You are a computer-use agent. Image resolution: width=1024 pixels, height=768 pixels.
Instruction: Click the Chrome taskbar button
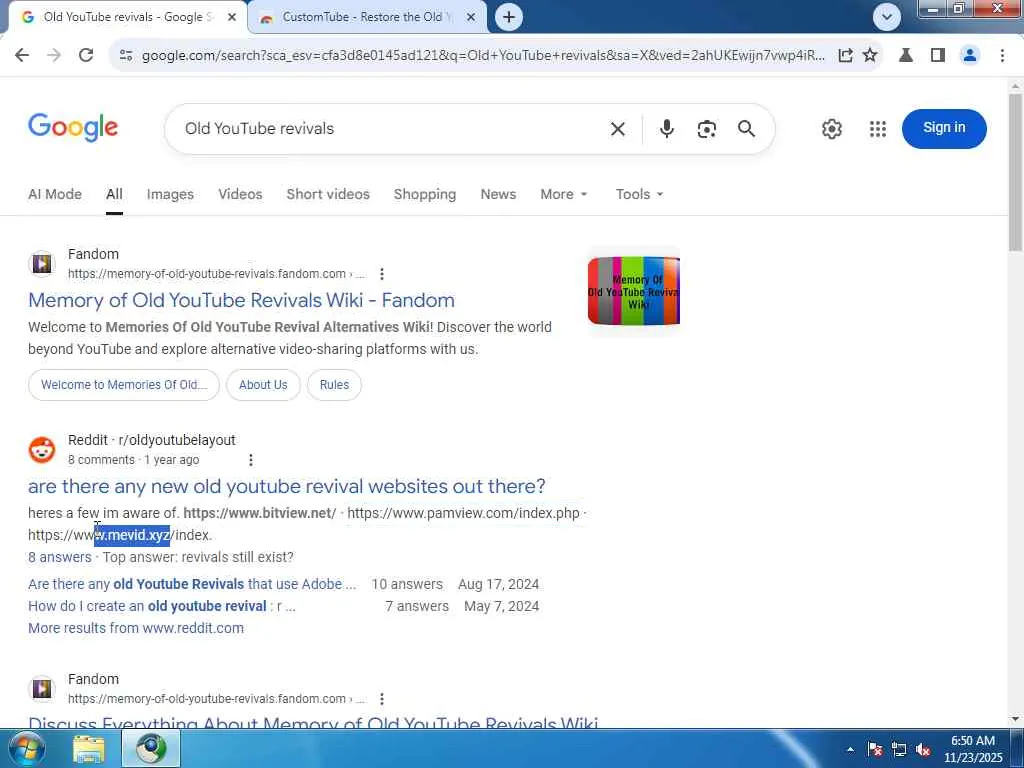coord(151,748)
